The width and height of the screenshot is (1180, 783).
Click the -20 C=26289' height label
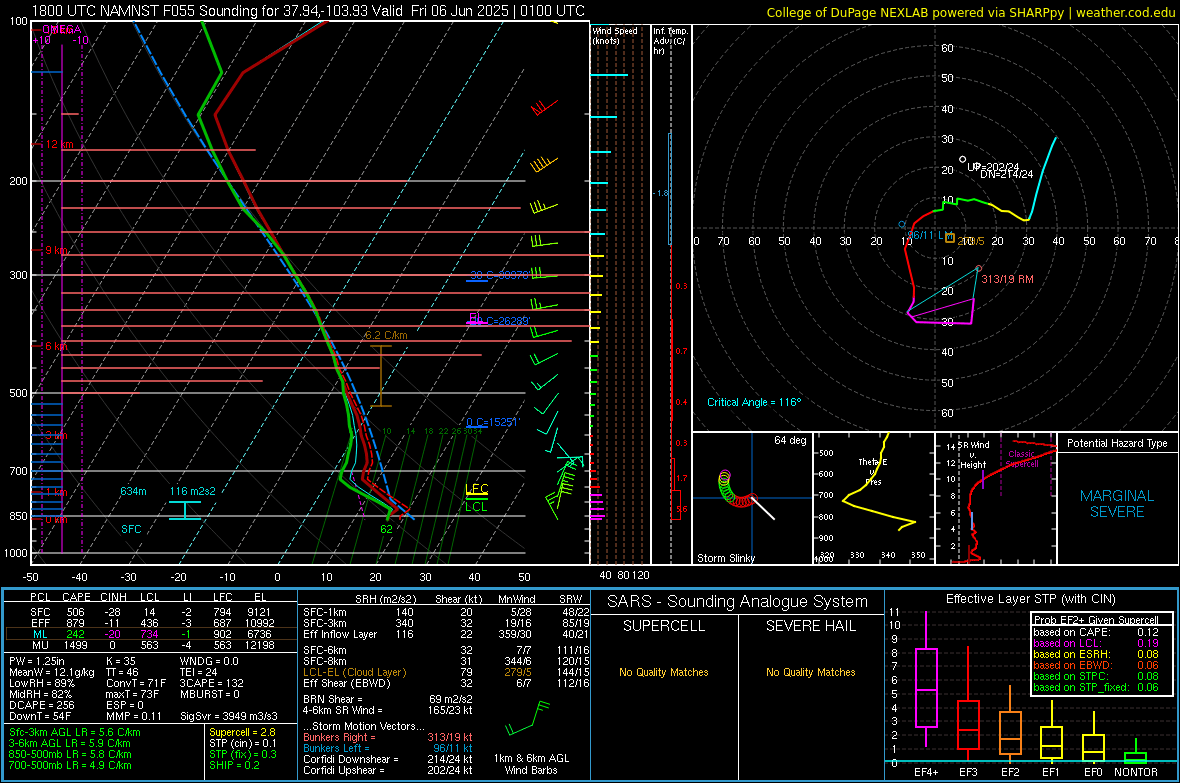(x=499, y=321)
